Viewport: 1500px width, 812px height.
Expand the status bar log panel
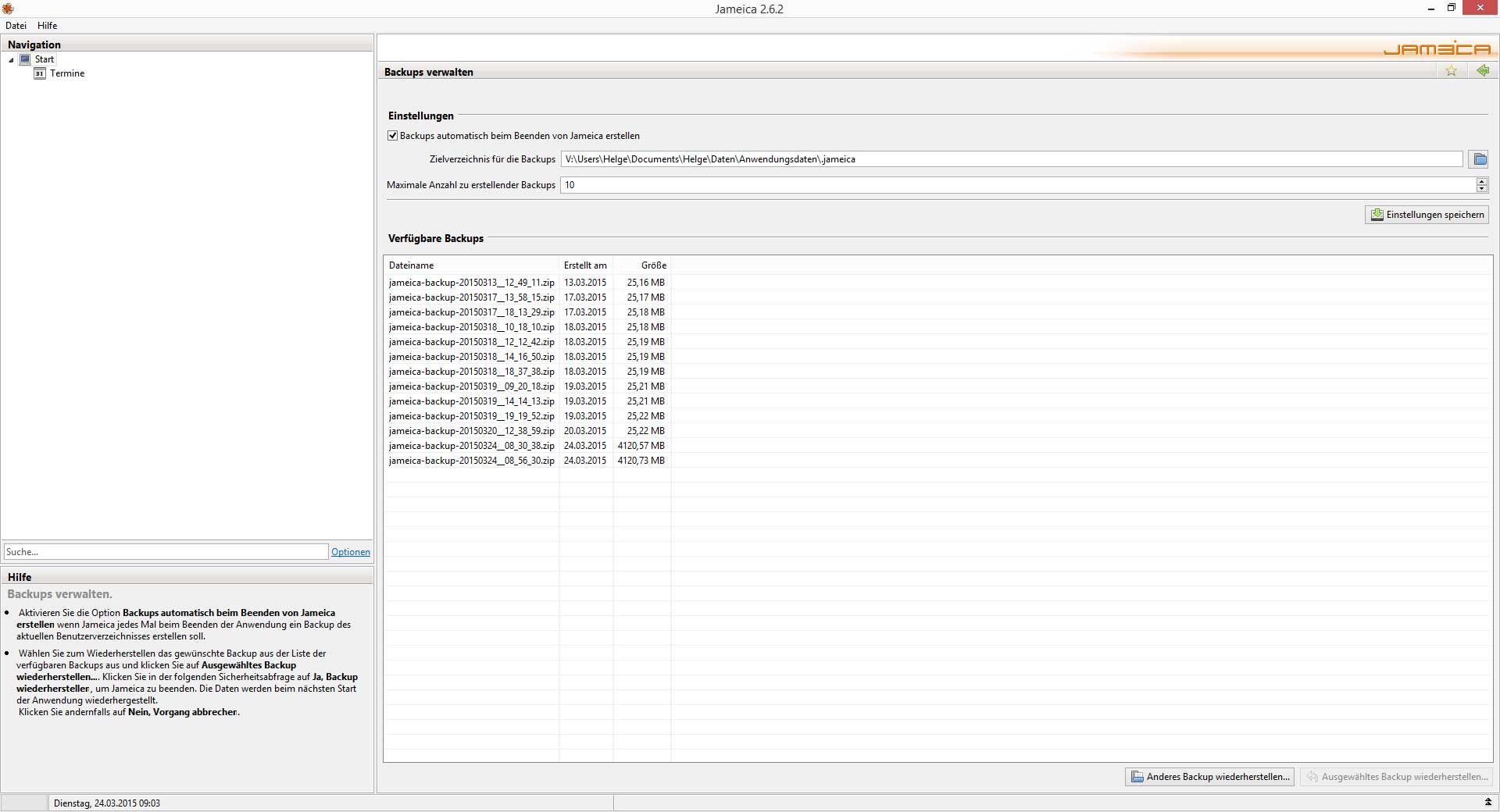(x=1487, y=803)
